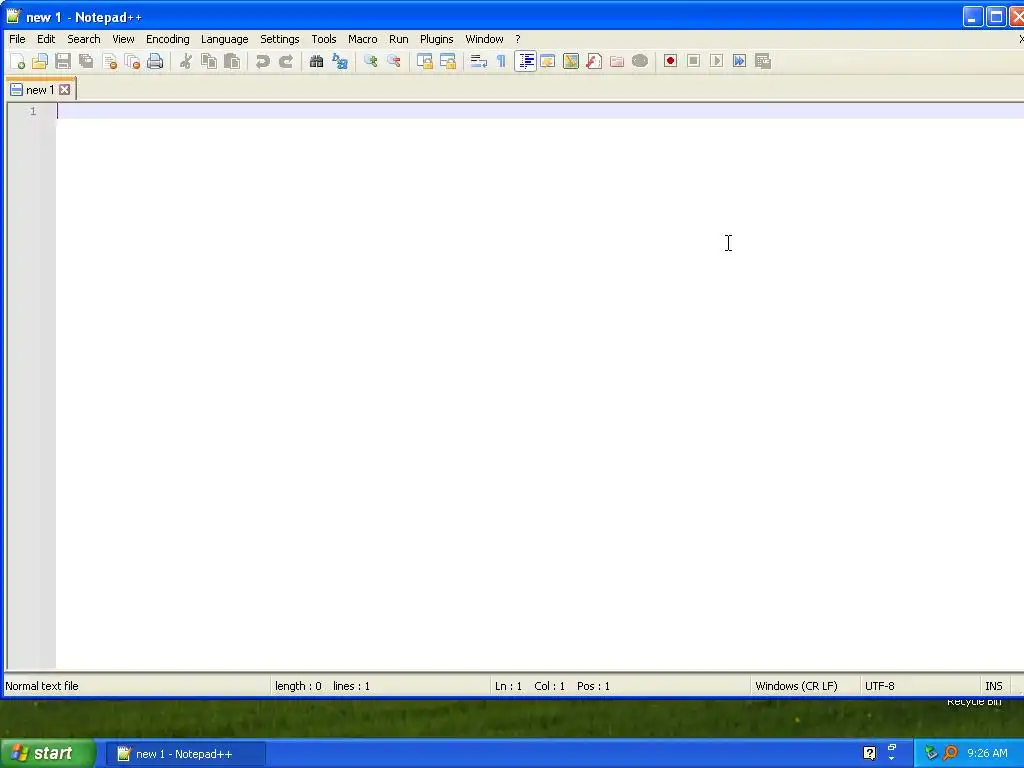Click the Playback macro icon
1024x768 pixels.
coord(716,61)
